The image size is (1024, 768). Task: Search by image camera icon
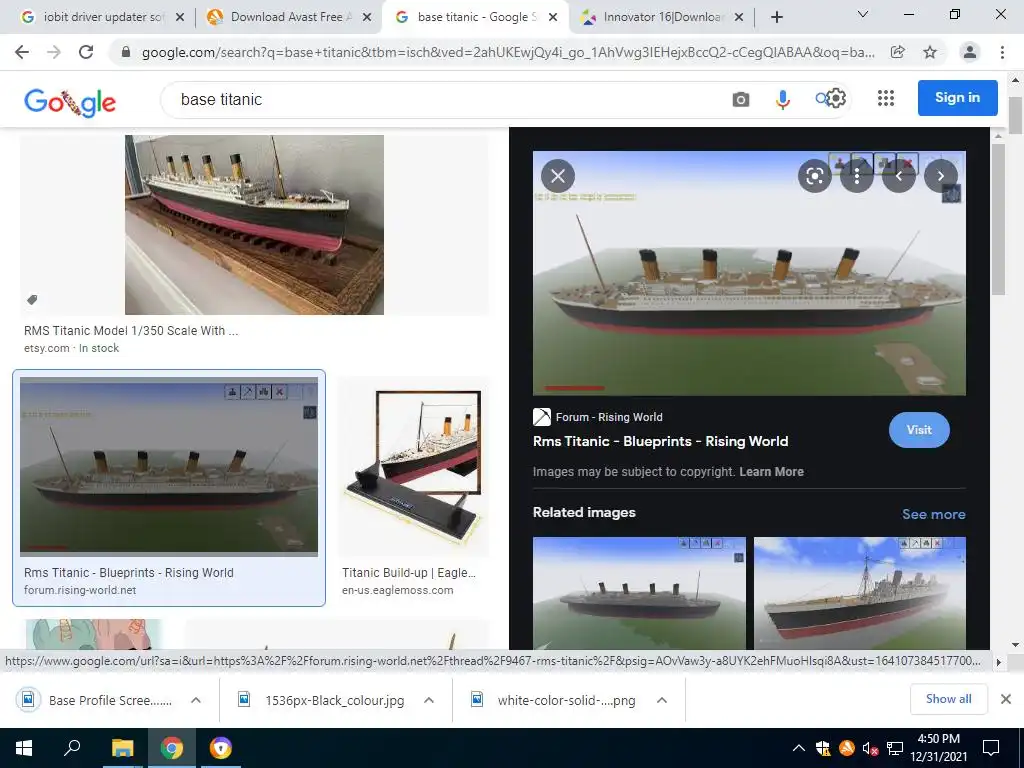741,99
